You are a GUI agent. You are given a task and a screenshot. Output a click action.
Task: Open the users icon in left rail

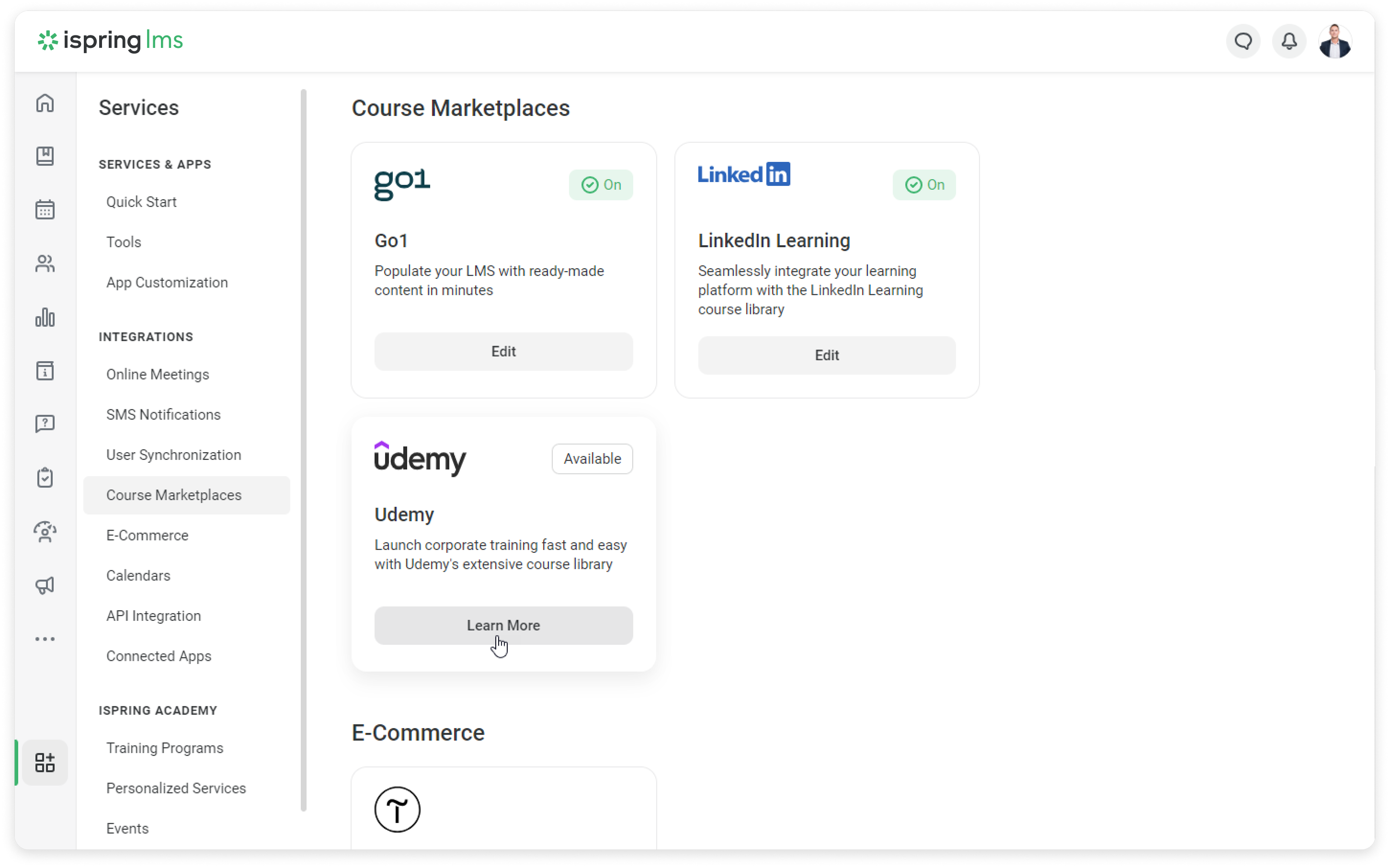[45, 263]
